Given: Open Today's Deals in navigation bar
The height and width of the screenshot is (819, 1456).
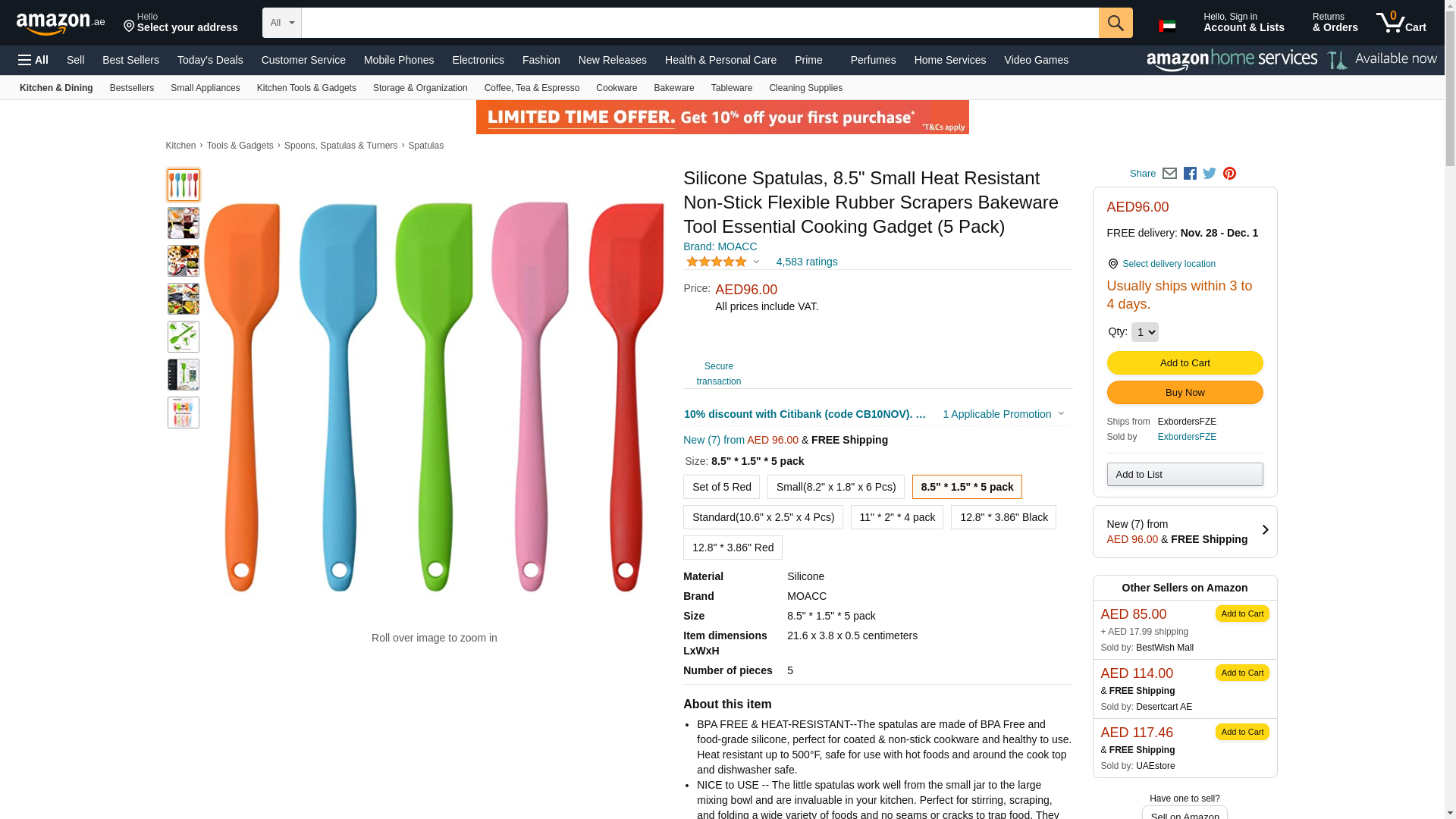Looking at the screenshot, I should coord(210,60).
